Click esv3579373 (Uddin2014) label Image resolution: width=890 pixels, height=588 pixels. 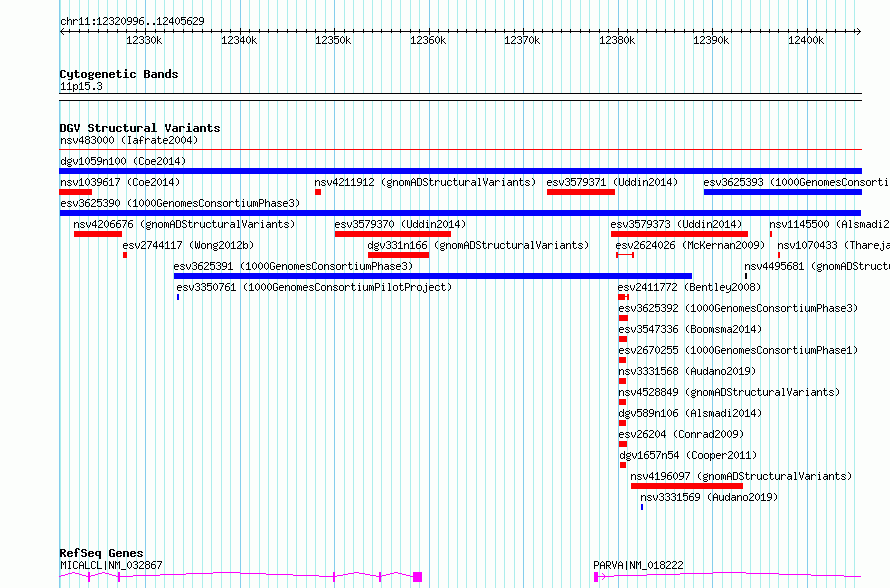(676, 224)
